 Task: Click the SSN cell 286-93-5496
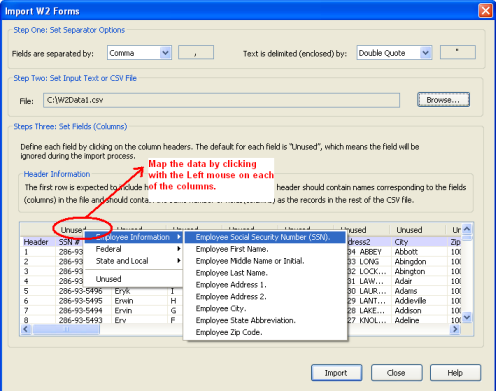point(80,291)
